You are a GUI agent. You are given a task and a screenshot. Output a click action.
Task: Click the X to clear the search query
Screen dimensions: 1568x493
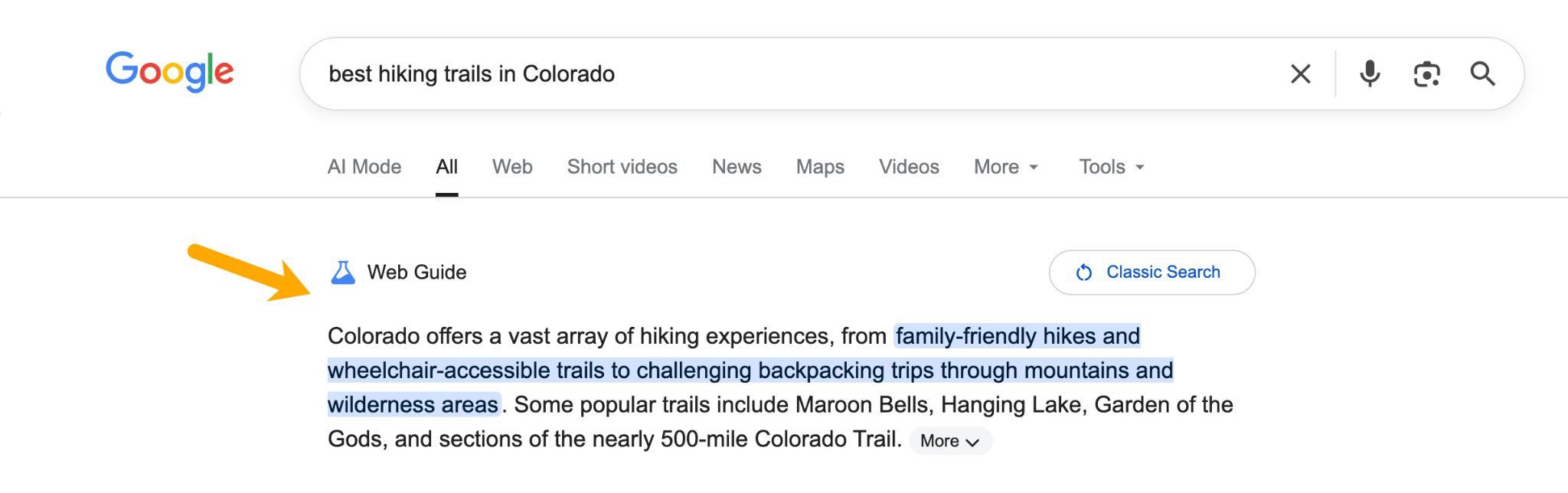(1300, 73)
